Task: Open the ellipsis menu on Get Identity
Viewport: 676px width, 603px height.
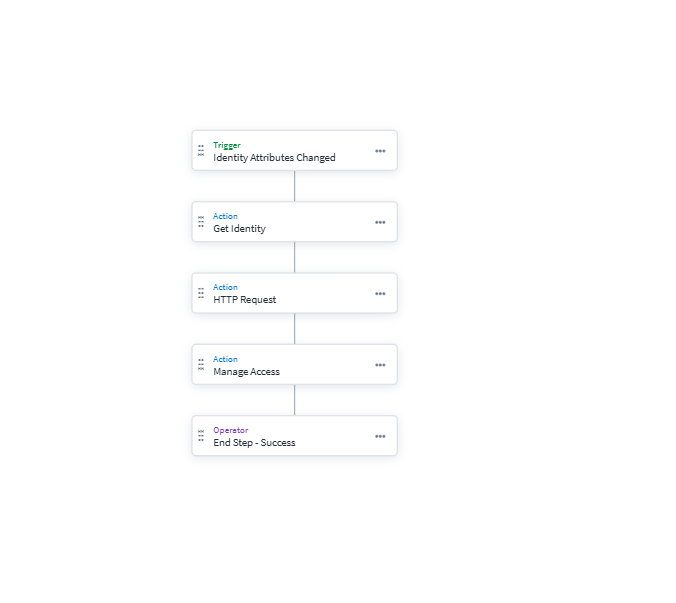Action: tap(380, 222)
